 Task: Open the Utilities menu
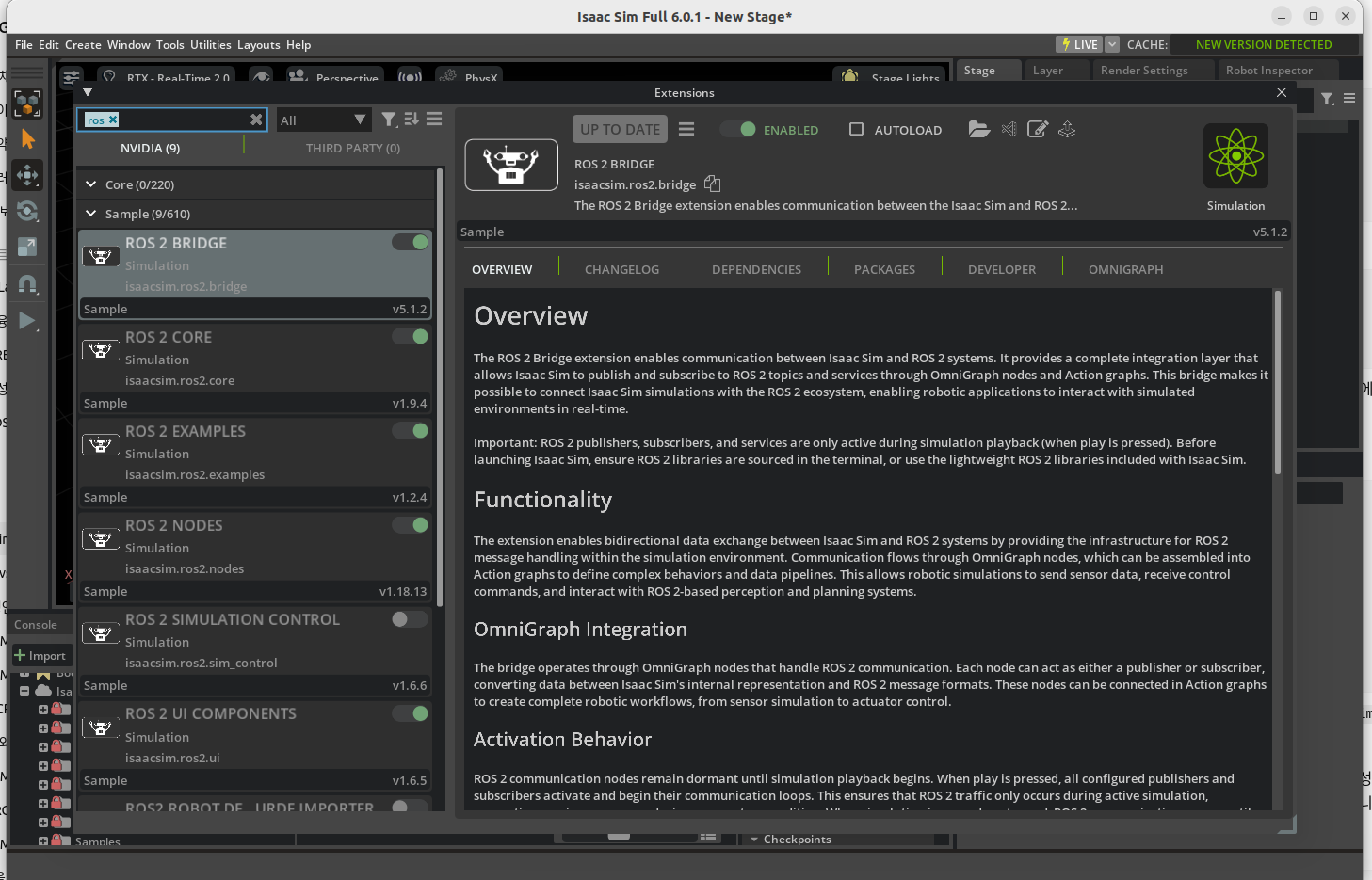[210, 44]
